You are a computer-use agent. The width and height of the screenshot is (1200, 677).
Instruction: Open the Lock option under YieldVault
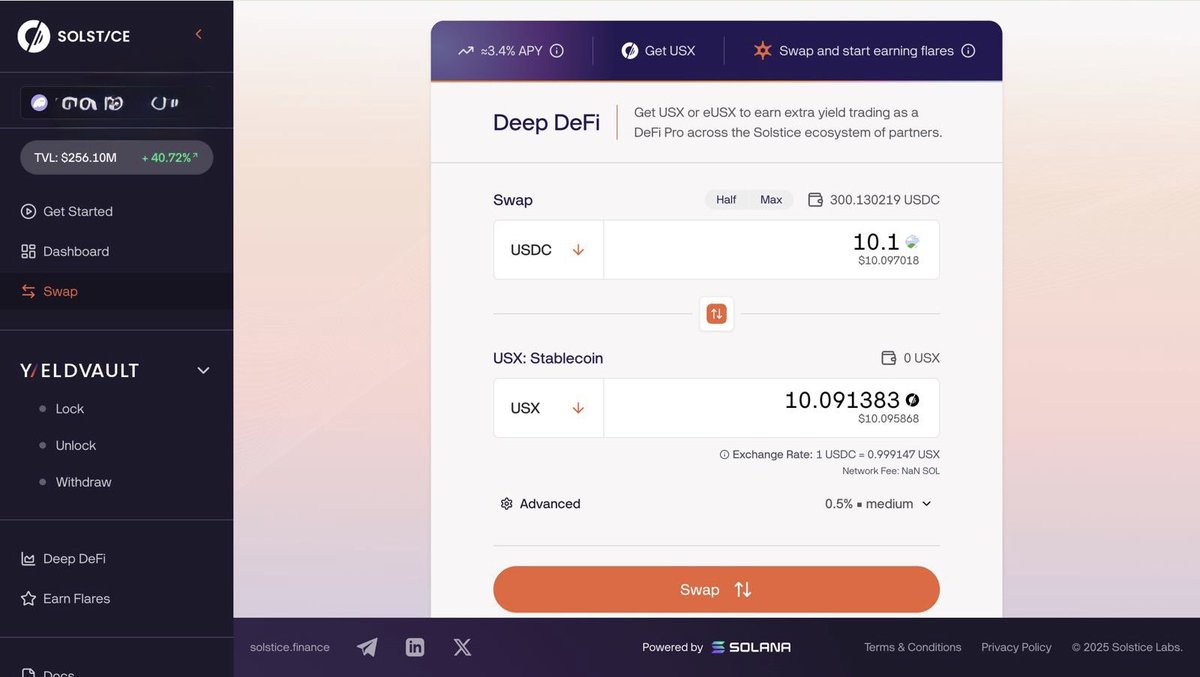[70, 409]
